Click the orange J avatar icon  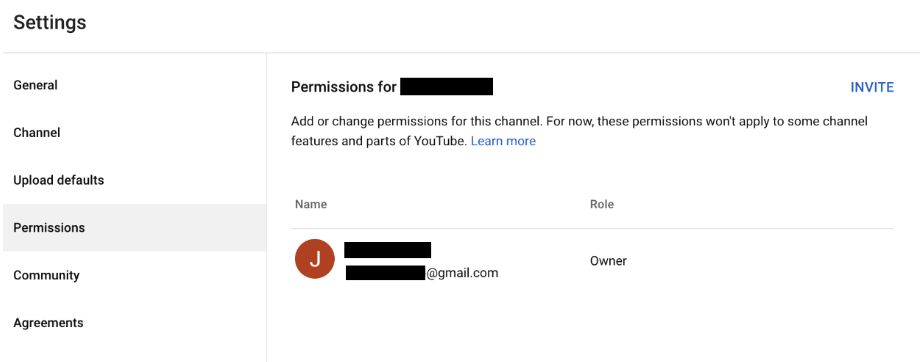[315, 259]
